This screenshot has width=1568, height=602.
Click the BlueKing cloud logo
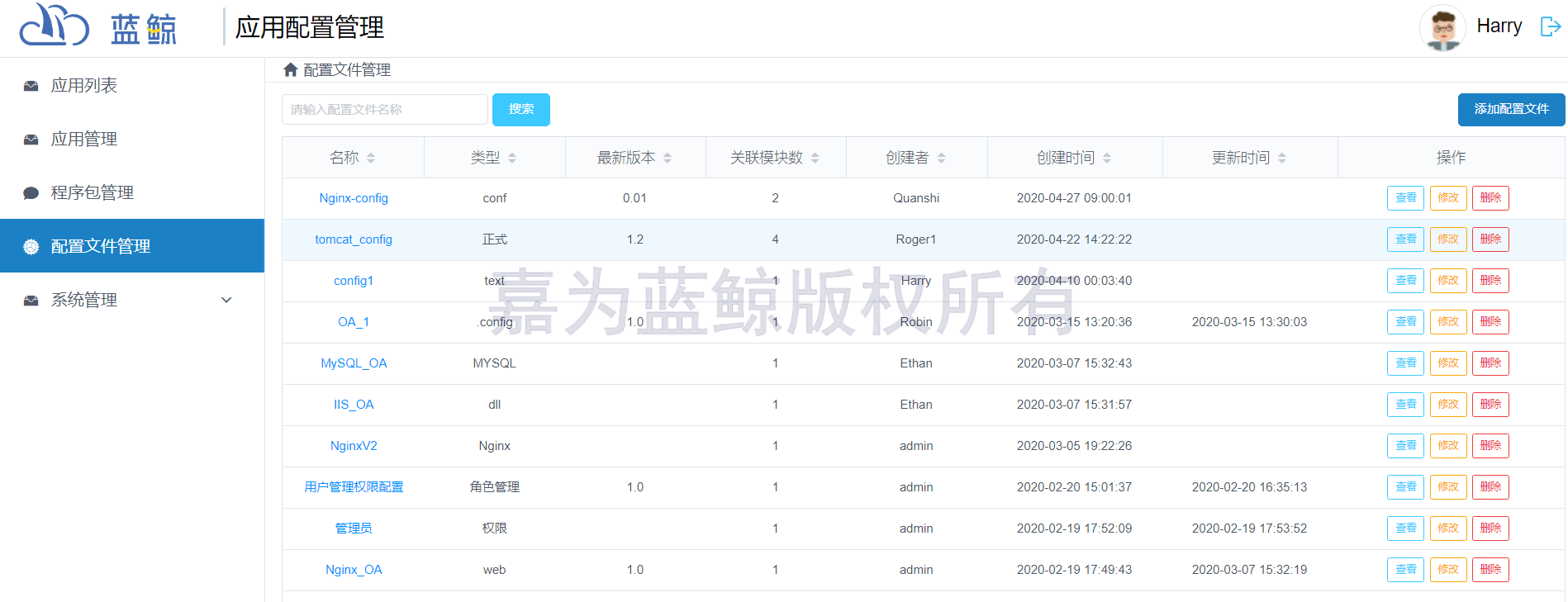[54, 26]
